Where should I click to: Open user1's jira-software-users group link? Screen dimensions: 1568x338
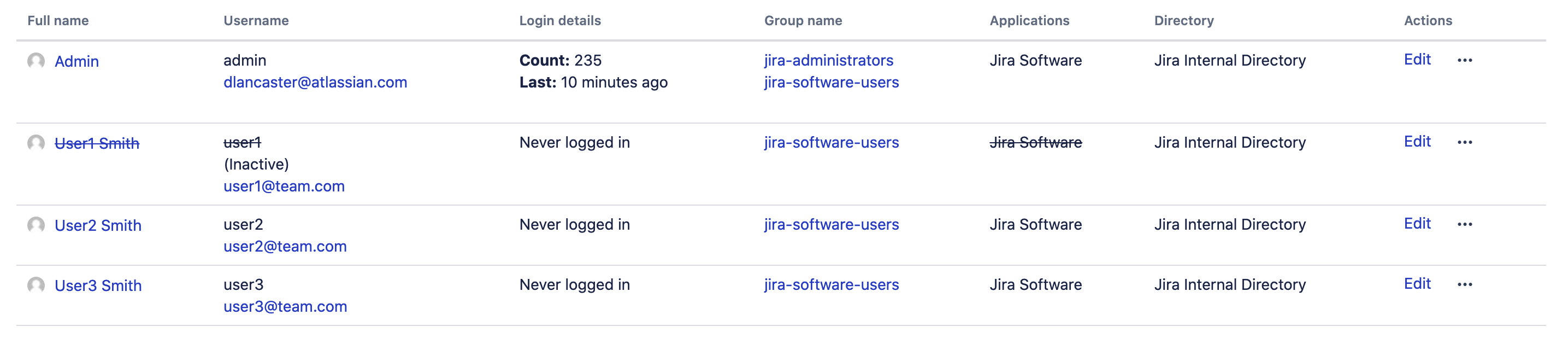832,143
